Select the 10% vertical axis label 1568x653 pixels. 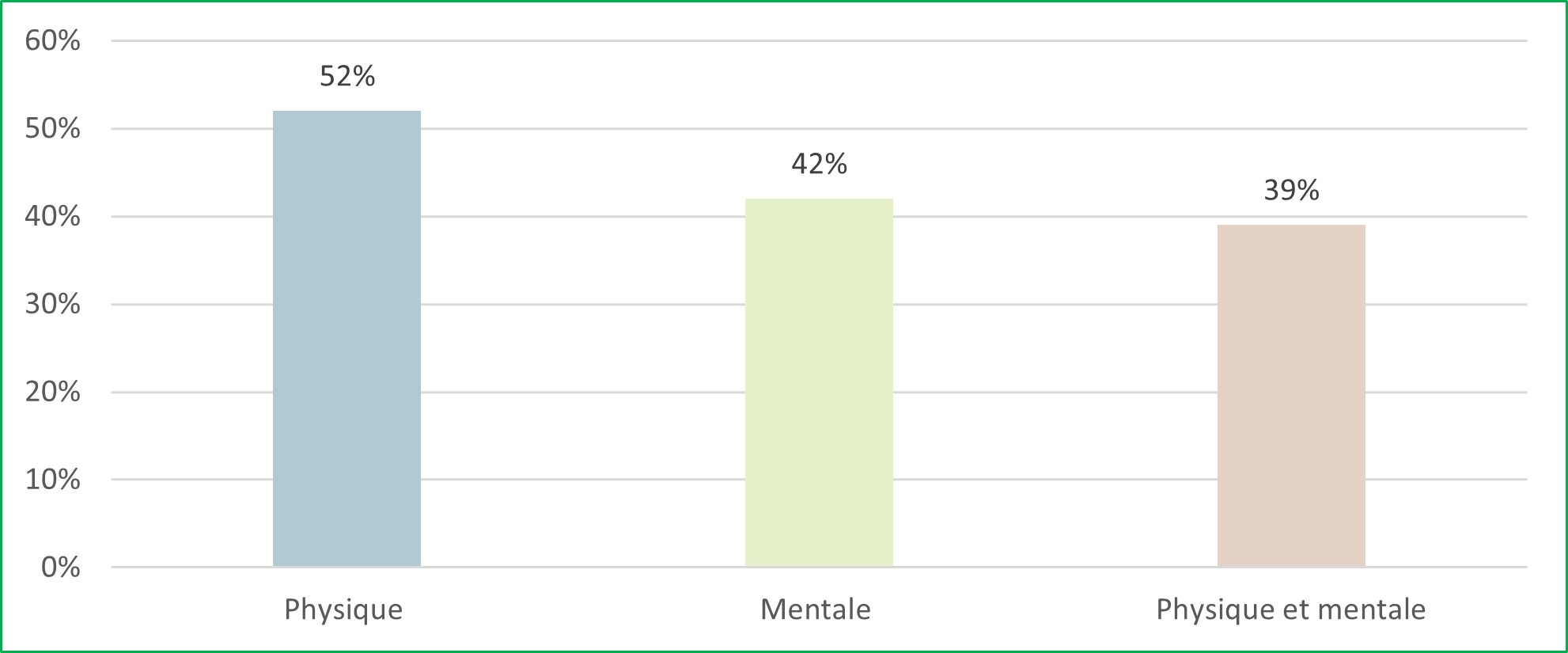tap(52, 479)
